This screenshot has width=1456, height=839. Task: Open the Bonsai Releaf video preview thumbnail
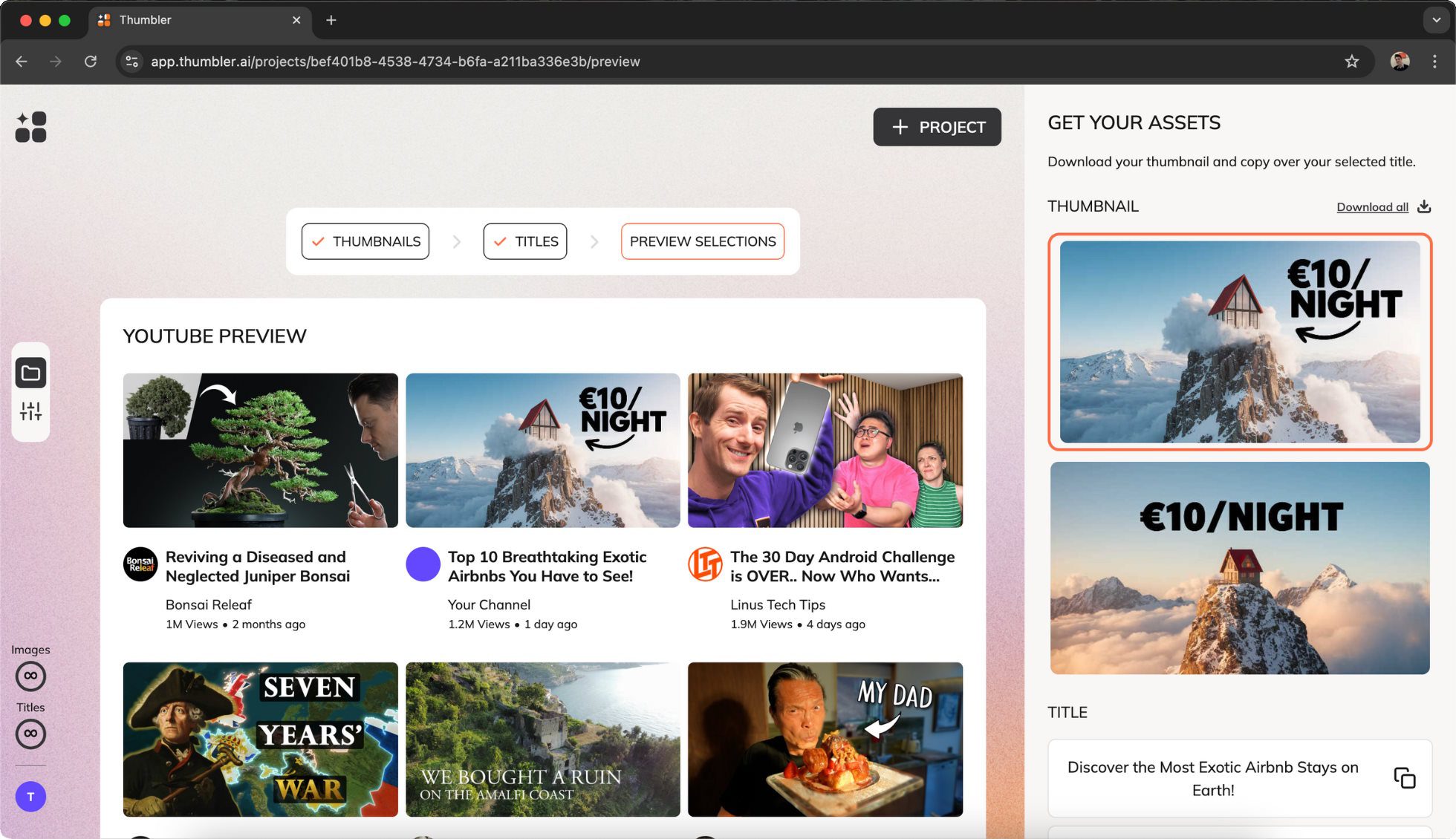(x=260, y=451)
